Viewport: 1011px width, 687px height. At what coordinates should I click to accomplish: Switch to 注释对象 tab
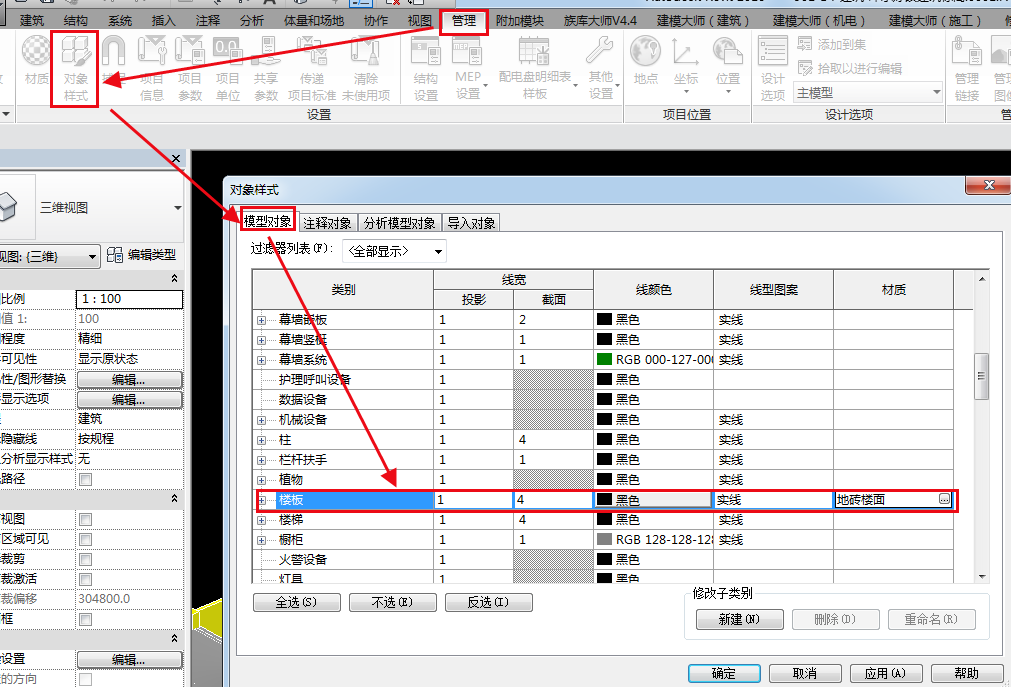(327, 223)
